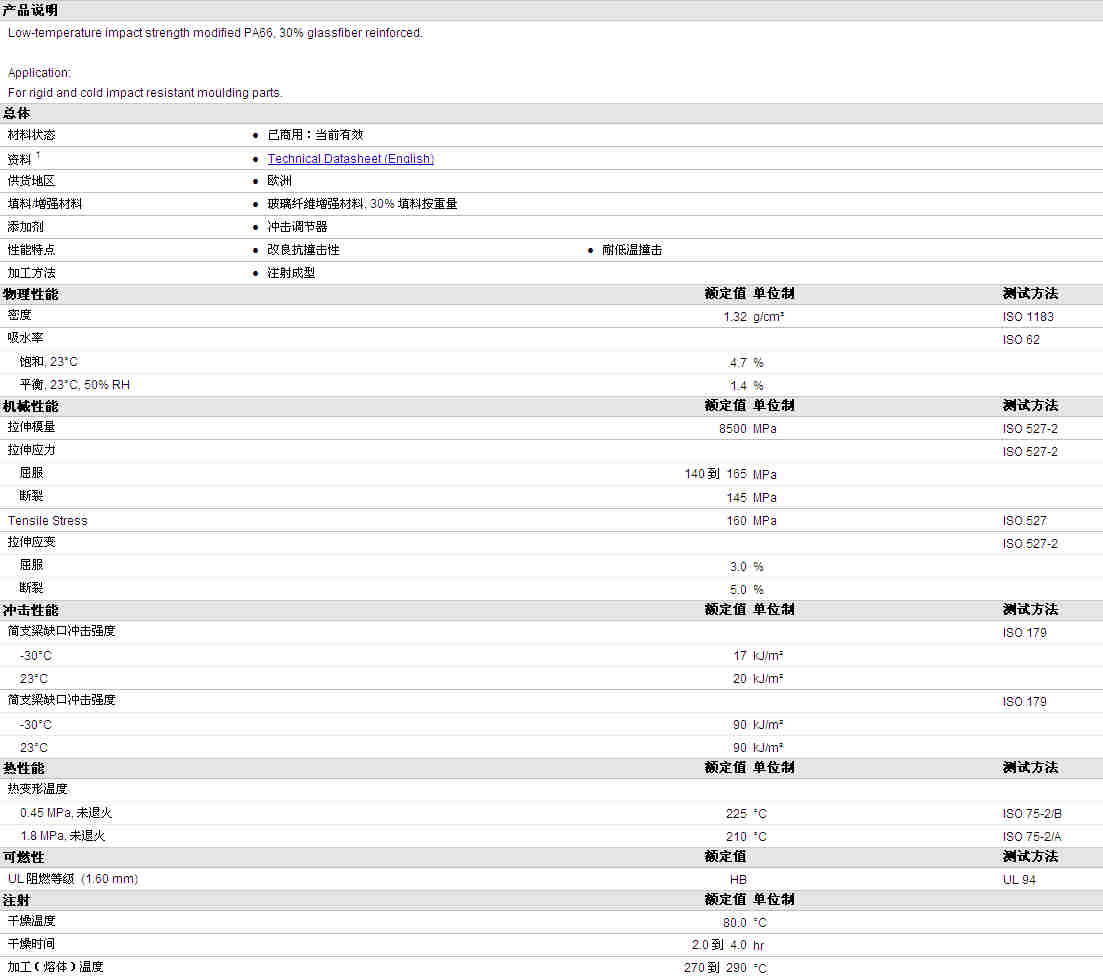
Task: Select impact strength 20 kJ/m² at 23°C
Action: [758, 679]
